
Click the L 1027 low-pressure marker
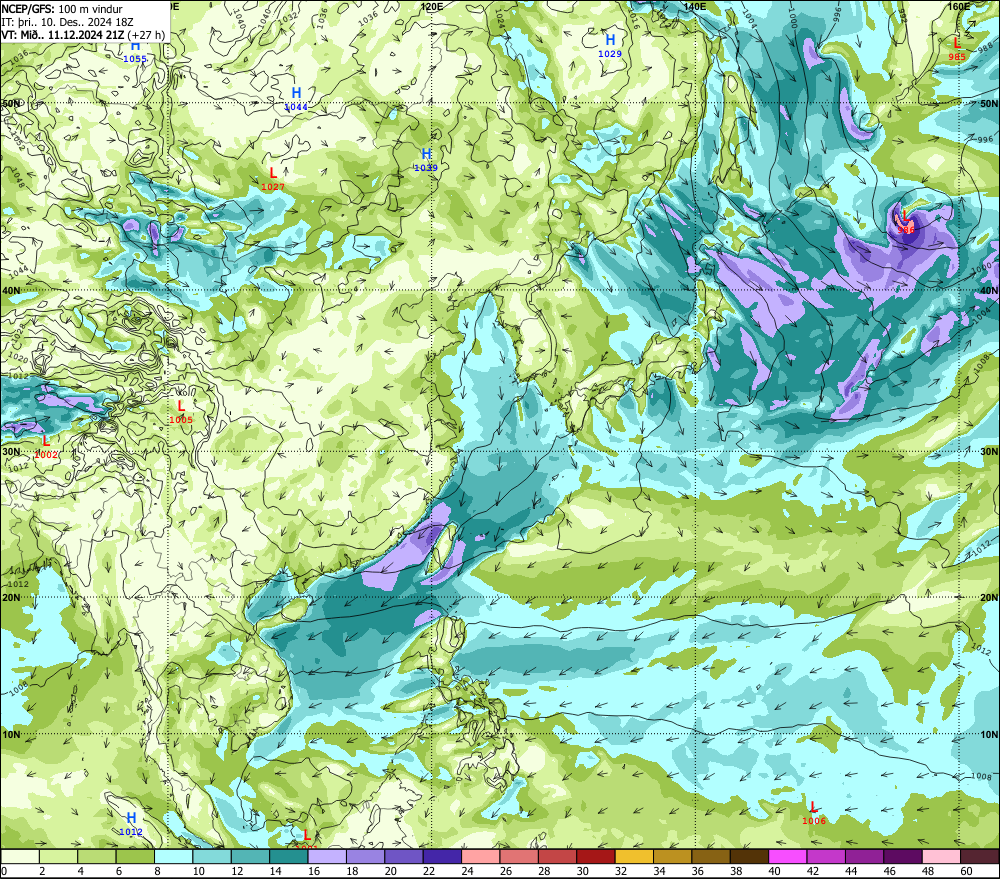(x=273, y=179)
